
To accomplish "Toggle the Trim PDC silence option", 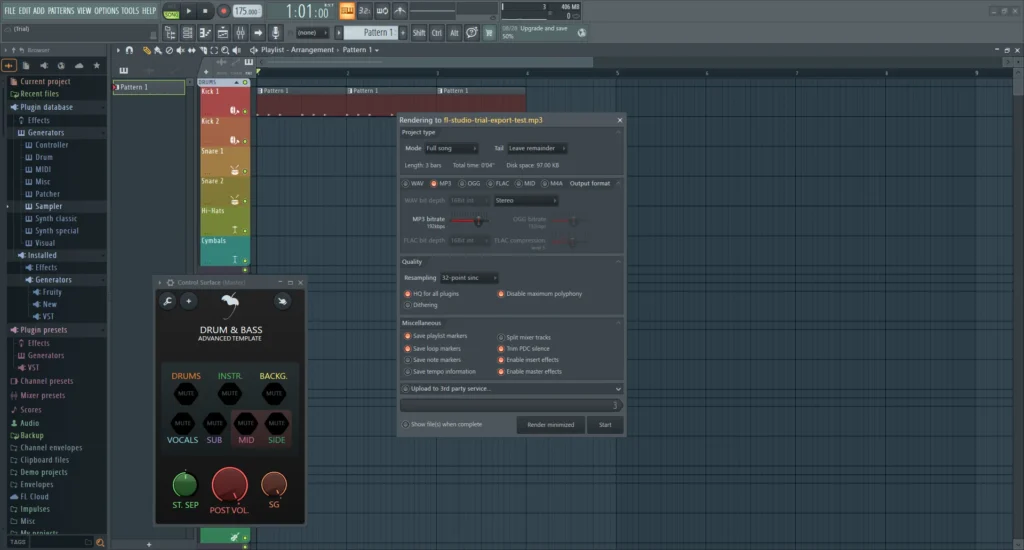I will (x=524, y=349).
